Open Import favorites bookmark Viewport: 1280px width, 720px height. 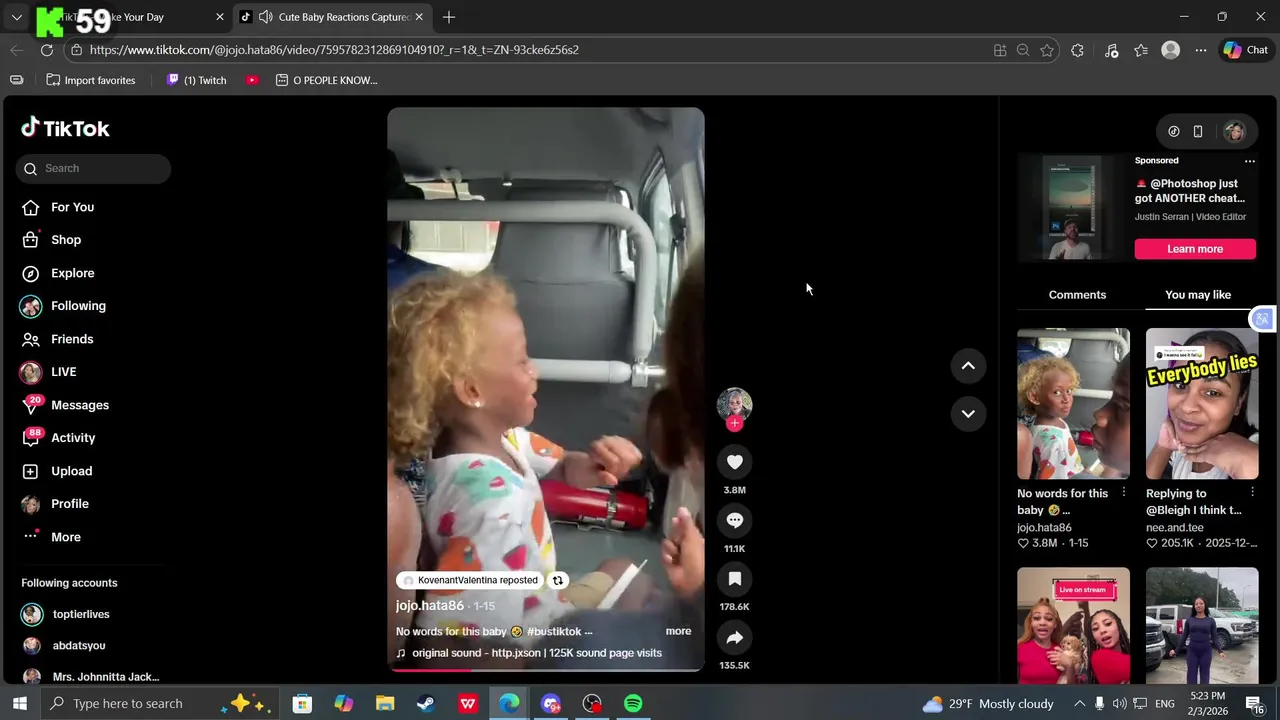tap(91, 80)
